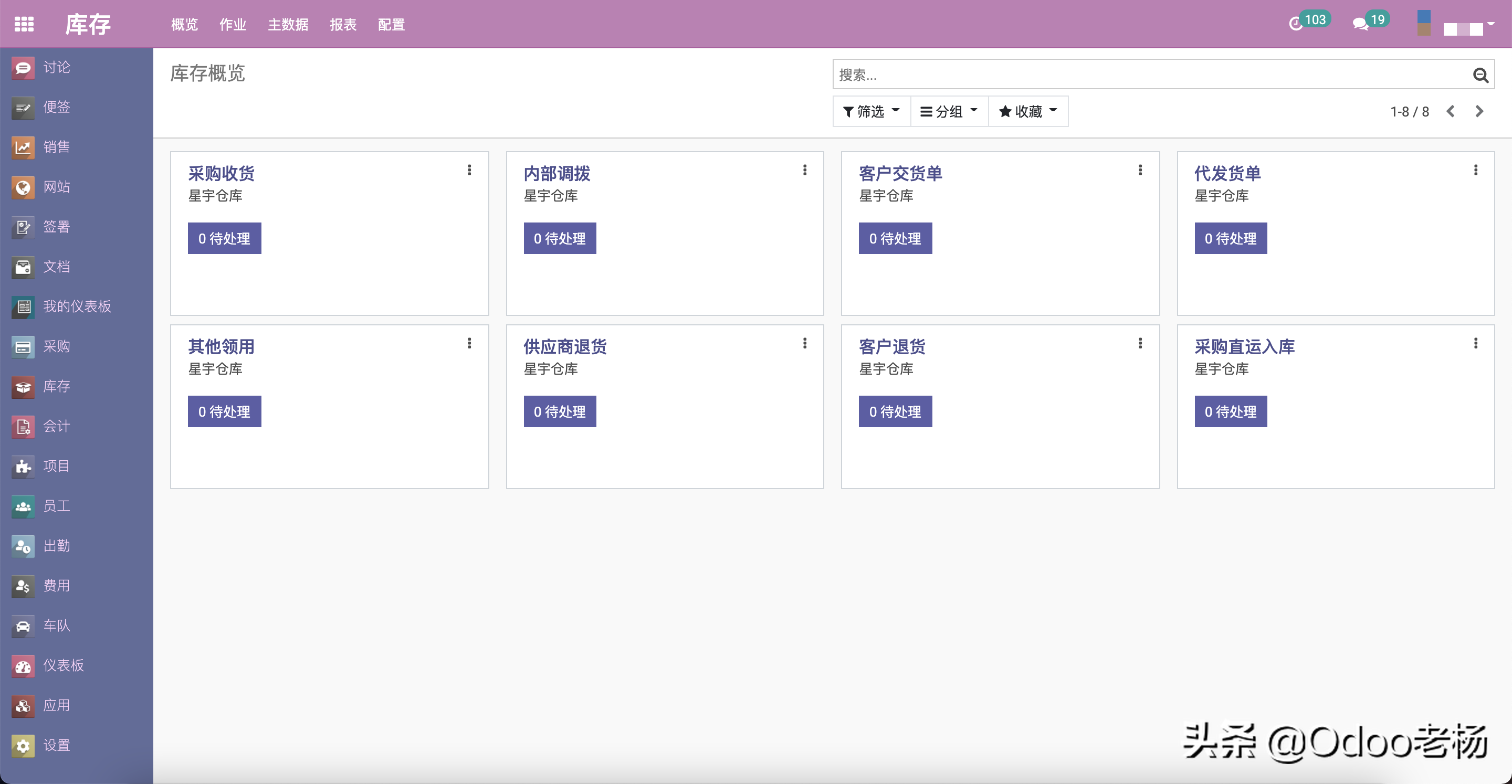Click the 销售 sidebar icon
The image size is (1512, 784).
point(23,147)
